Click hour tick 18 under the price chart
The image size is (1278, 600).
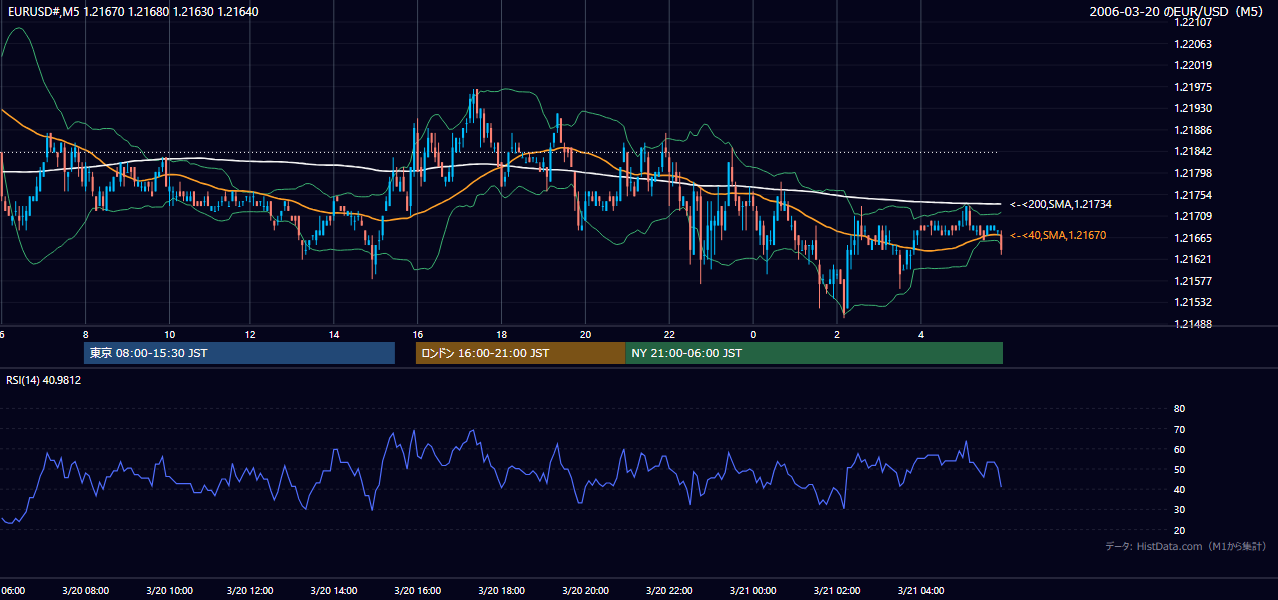[503, 335]
